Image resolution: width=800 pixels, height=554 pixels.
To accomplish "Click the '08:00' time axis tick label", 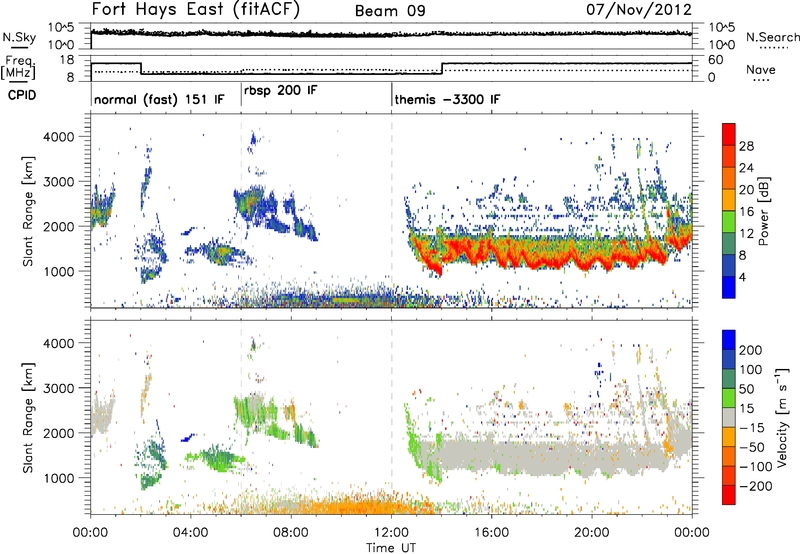I will pyautogui.click(x=291, y=533).
